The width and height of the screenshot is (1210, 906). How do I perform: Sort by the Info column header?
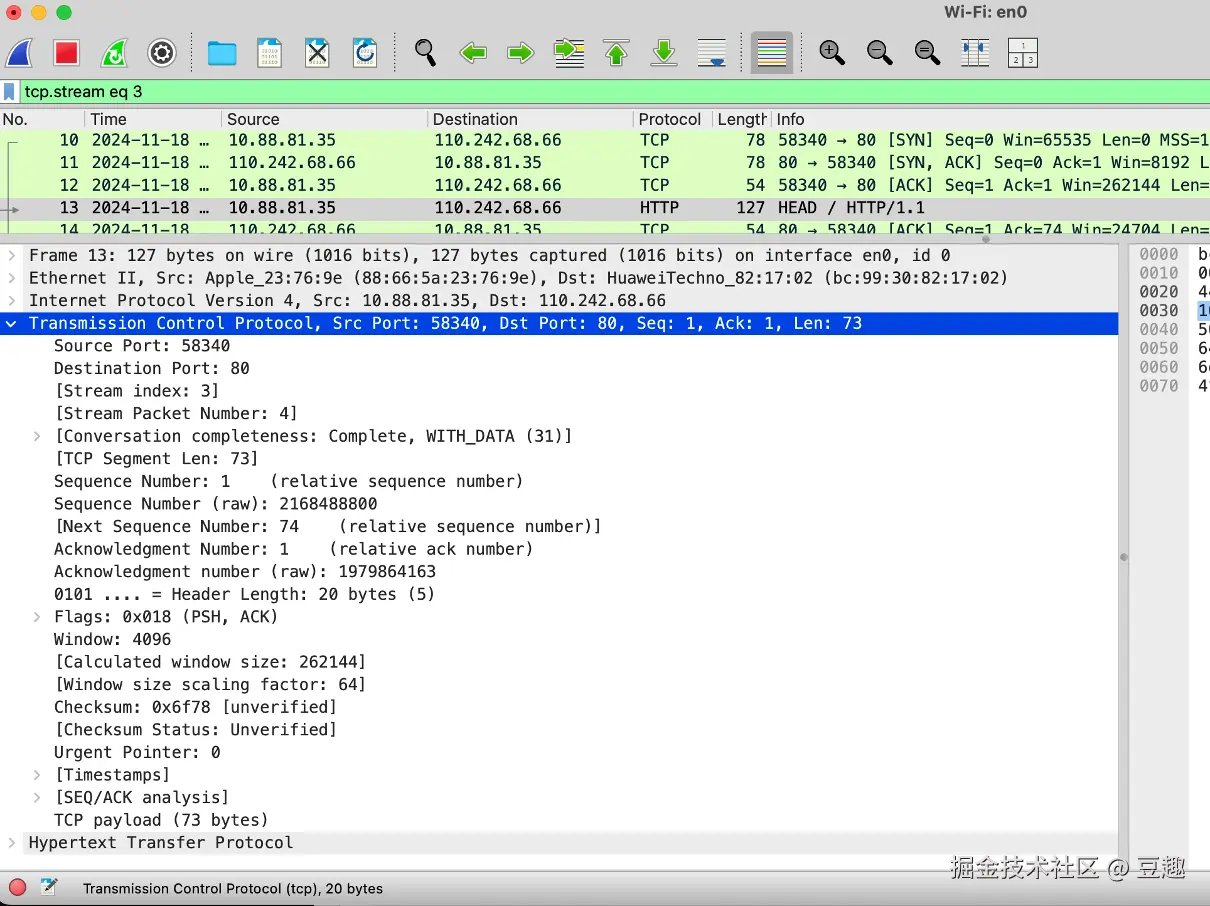[x=990, y=119]
